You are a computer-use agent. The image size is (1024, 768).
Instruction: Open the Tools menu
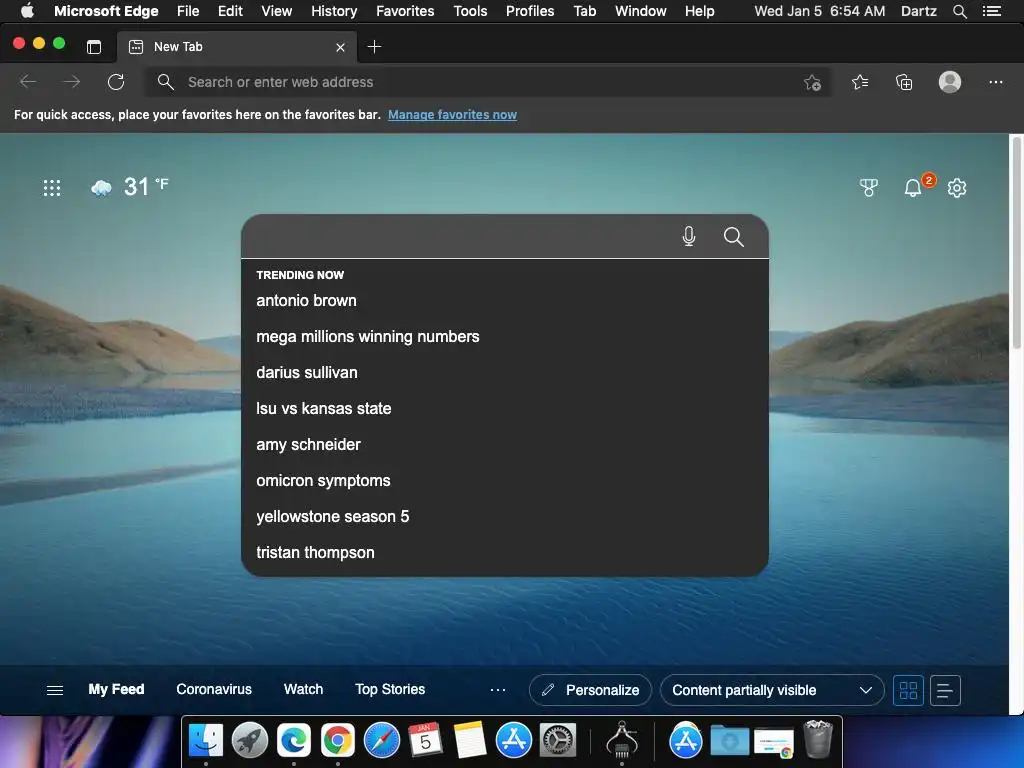470,11
